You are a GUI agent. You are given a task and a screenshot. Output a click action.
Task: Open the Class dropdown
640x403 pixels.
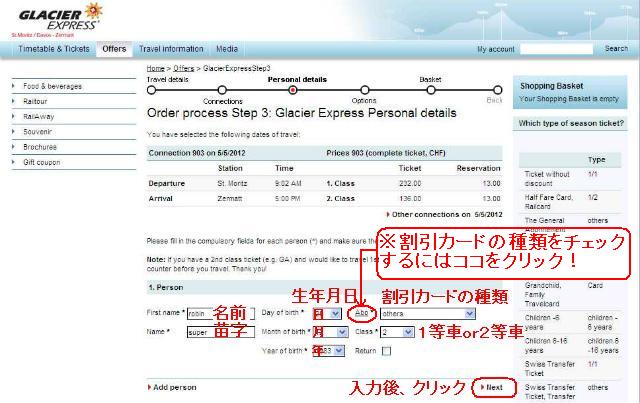tap(398, 332)
